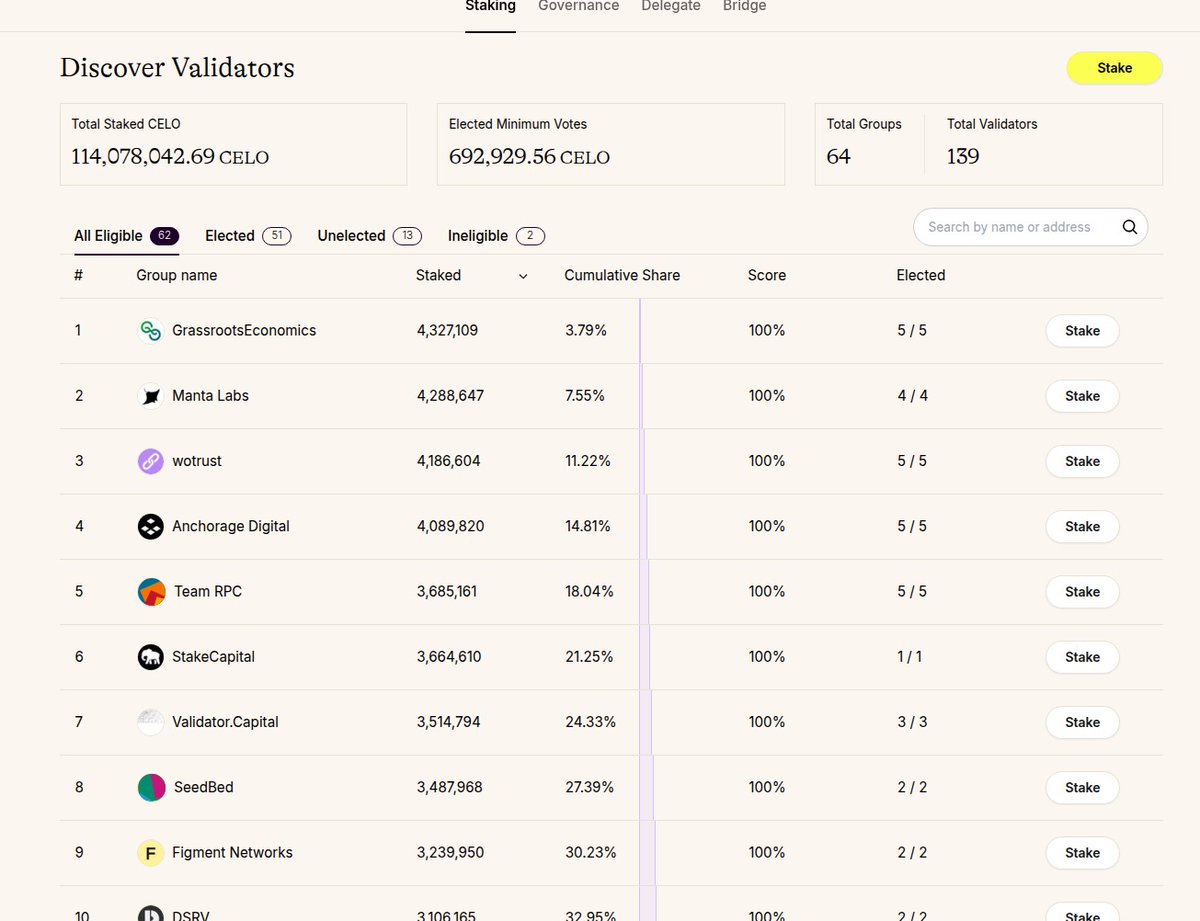Image resolution: width=1200 pixels, height=921 pixels.
Task: Click Total Staked CELO value 114,078,042.69
Action: pyautogui.click(x=143, y=157)
